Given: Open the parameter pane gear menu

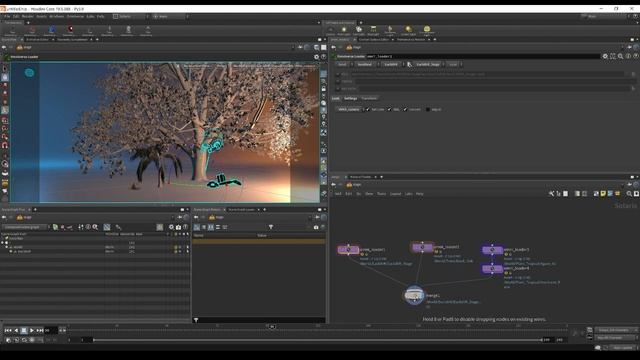Looking at the screenshot, I should (x=605, y=56).
